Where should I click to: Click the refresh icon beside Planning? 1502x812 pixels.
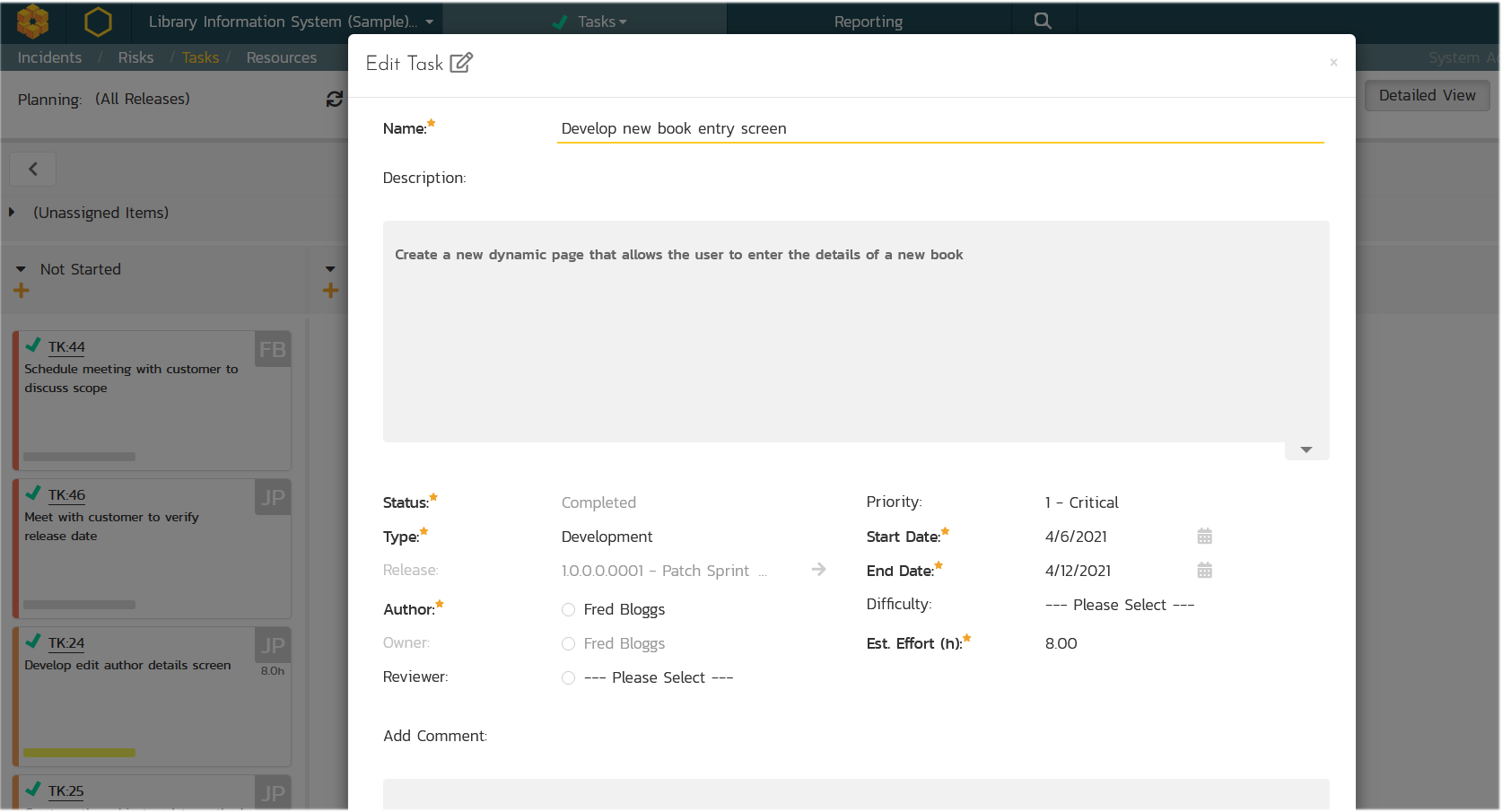click(x=335, y=100)
